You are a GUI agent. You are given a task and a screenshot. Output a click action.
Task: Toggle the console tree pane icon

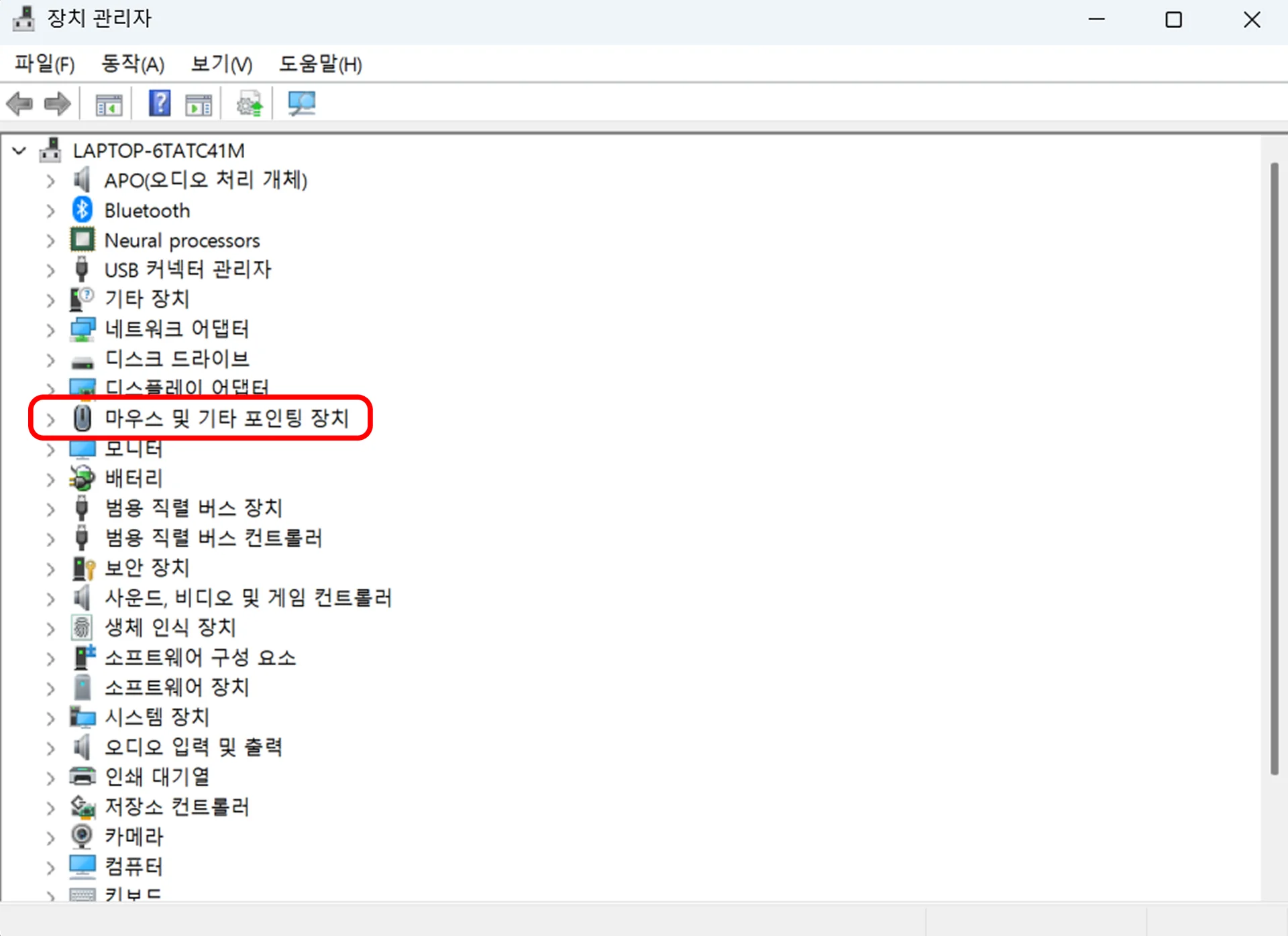click(108, 103)
